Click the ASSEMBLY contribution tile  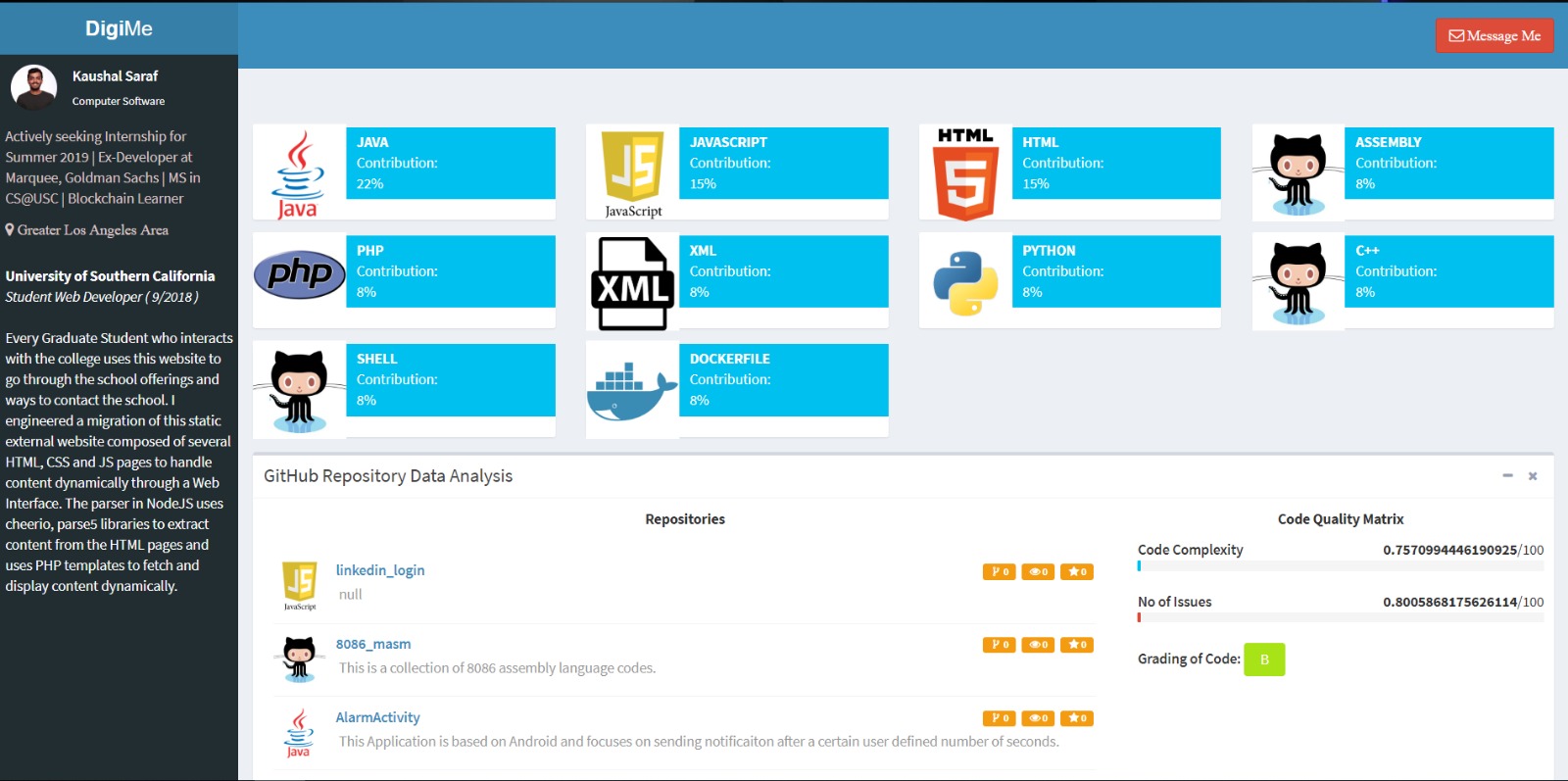(1449, 163)
